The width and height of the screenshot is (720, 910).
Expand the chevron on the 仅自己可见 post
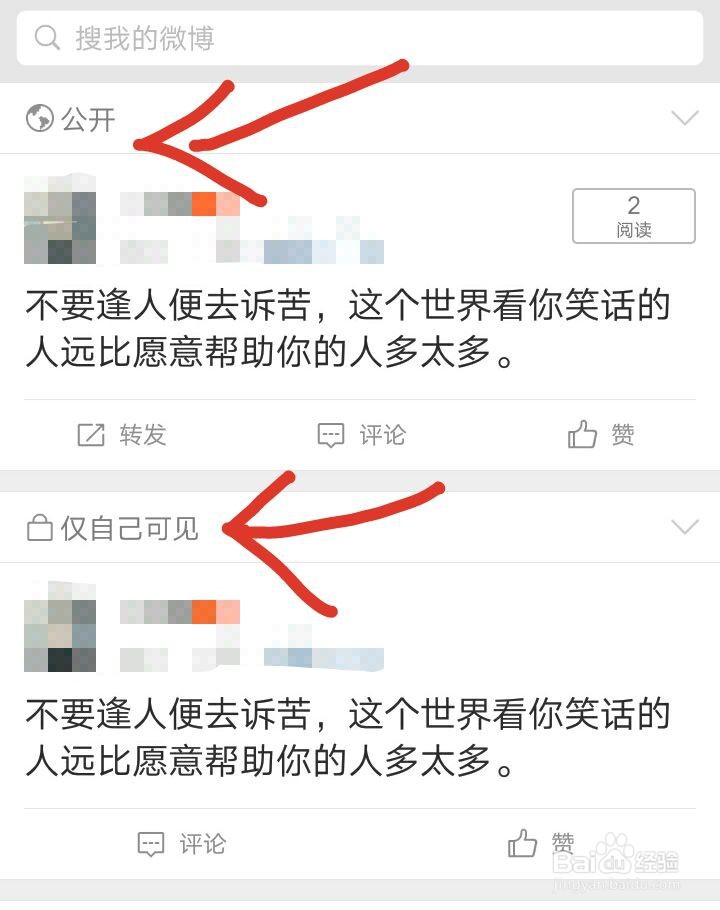(x=685, y=526)
